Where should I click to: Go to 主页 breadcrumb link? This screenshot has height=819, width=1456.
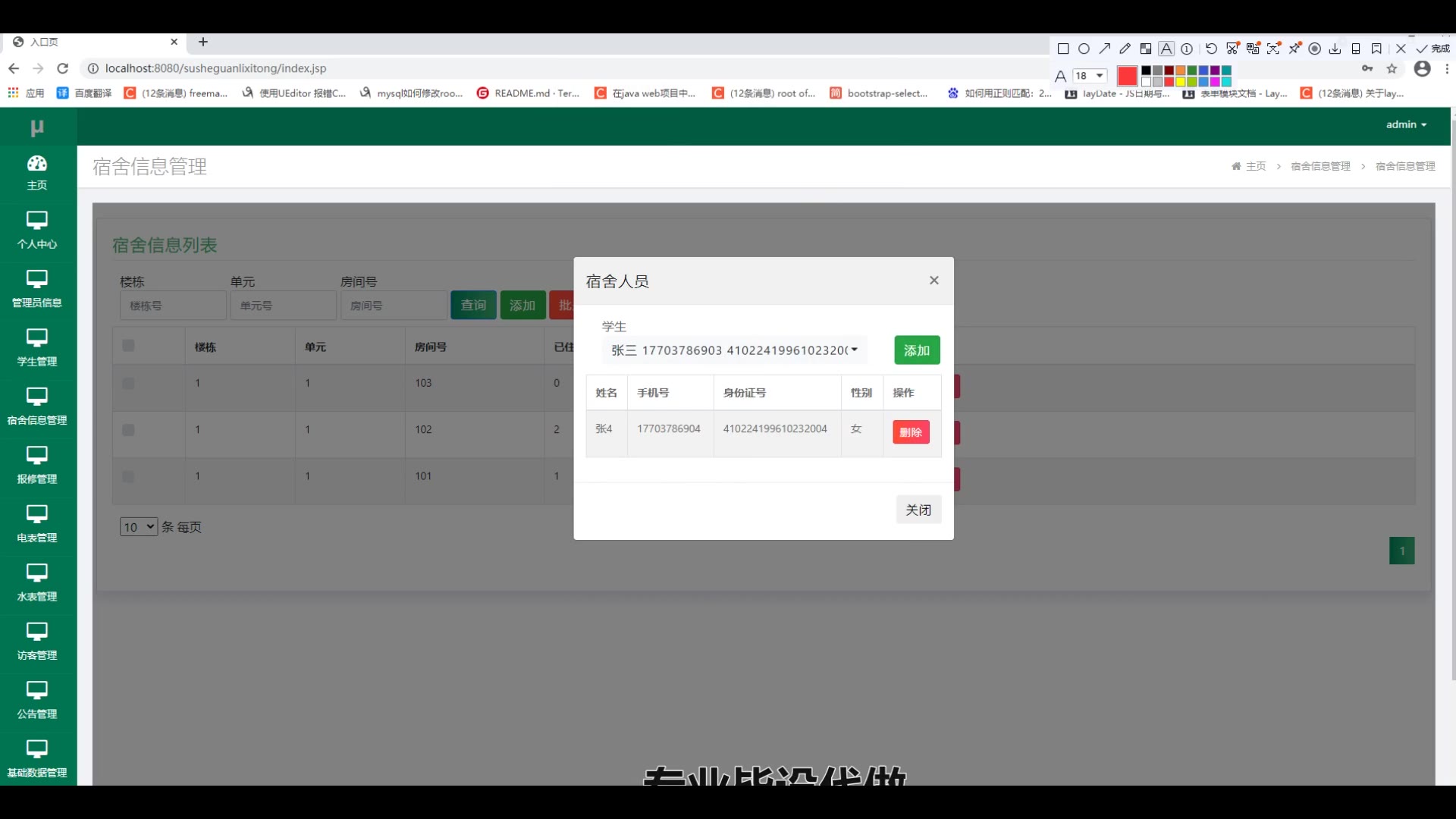click(x=1255, y=166)
